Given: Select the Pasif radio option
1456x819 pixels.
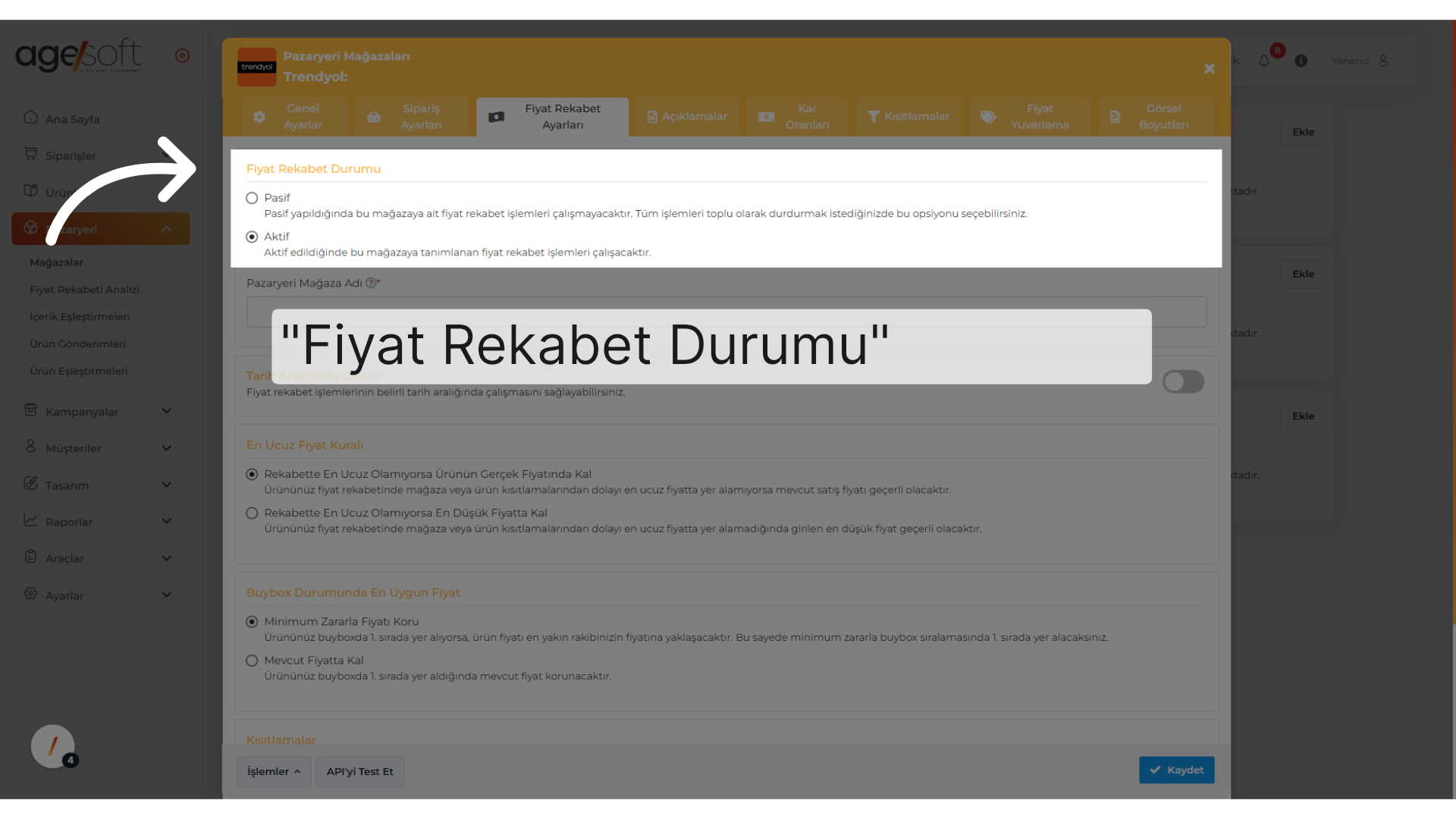Looking at the screenshot, I should 252,198.
